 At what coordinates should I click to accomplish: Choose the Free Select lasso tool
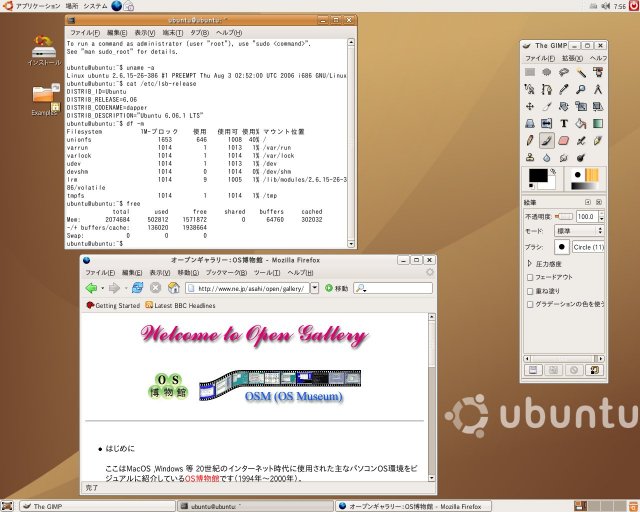(x=564, y=72)
